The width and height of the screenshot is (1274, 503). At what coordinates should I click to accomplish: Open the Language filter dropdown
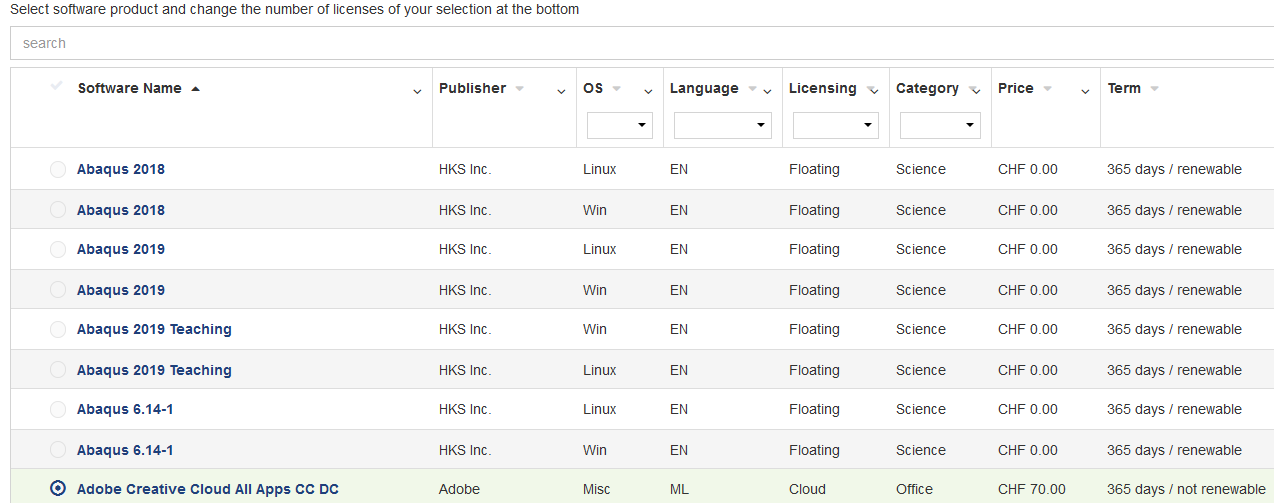(723, 125)
